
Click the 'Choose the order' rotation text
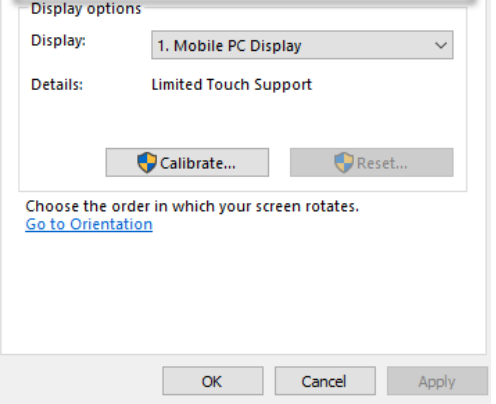192,206
